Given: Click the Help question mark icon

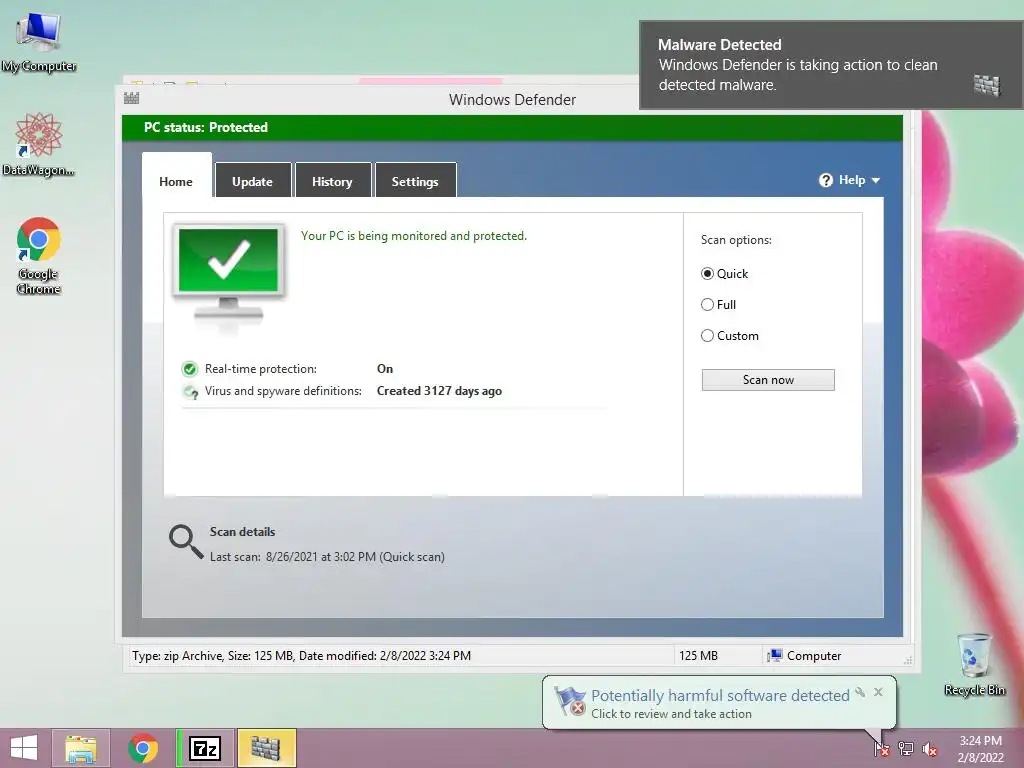Looking at the screenshot, I should coord(825,180).
